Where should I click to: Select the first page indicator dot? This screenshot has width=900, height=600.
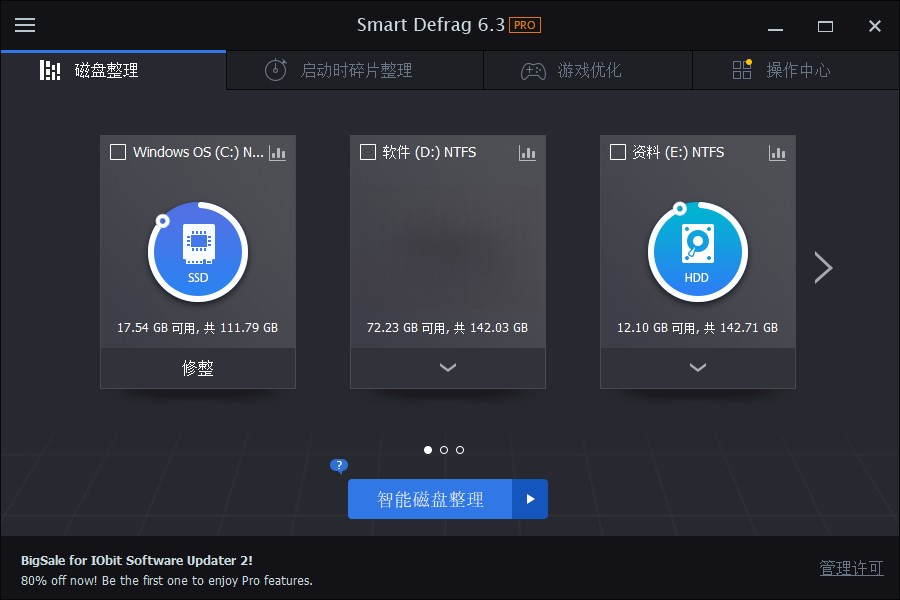coord(428,450)
